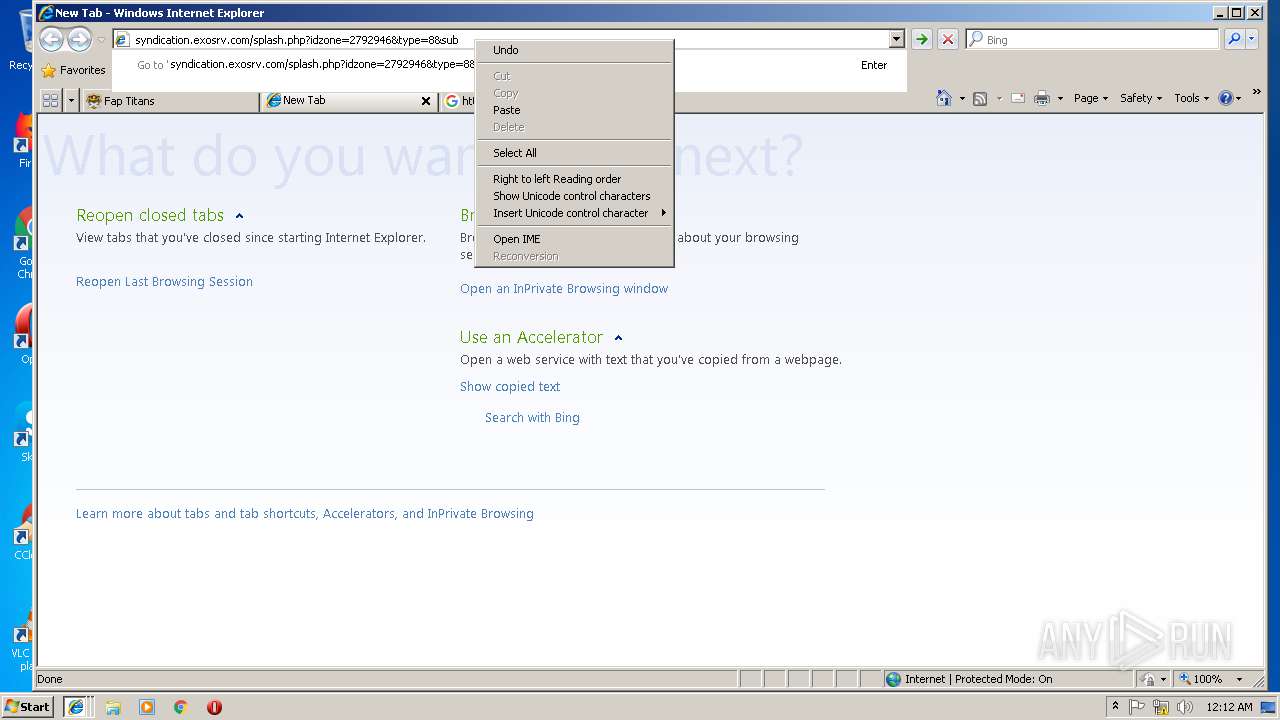This screenshot has height=720, width=1280.
Task: Click the Help question mark icon
Action: [x=1225, y=98]
